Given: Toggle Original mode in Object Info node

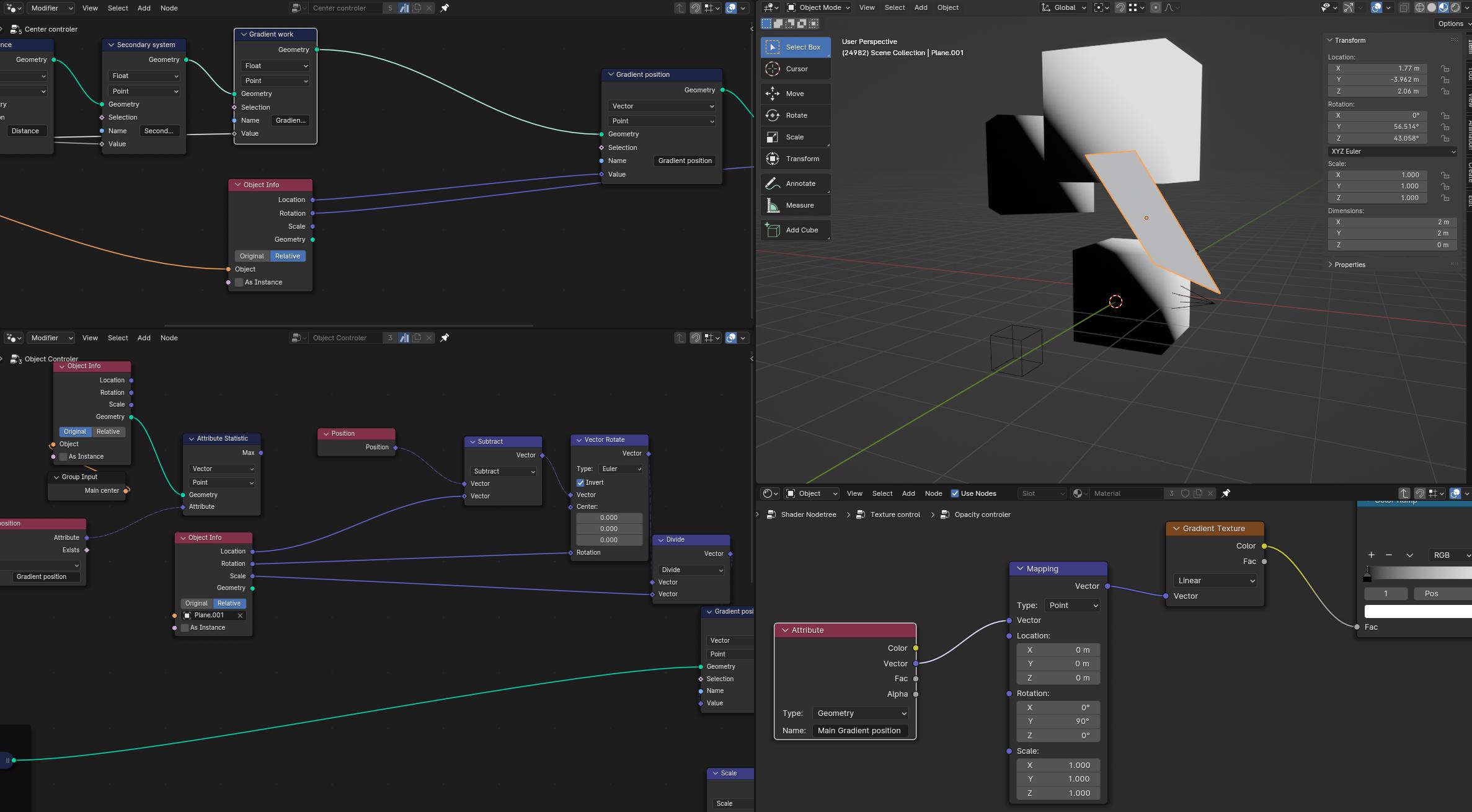Looking at the screenshot, I should coord(251,256).
